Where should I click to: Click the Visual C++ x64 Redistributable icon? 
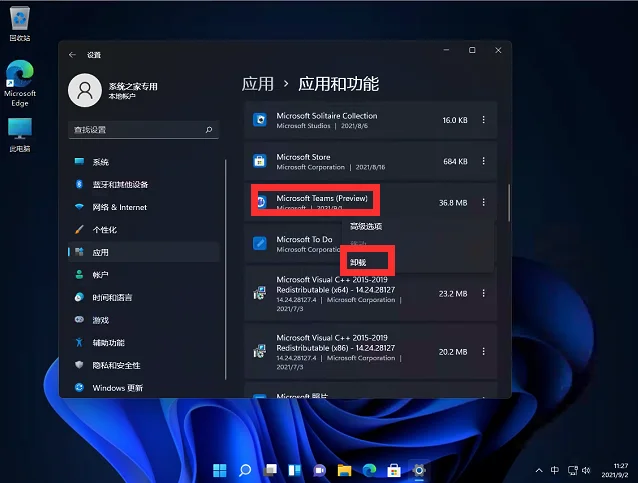(x=260, y=293)
